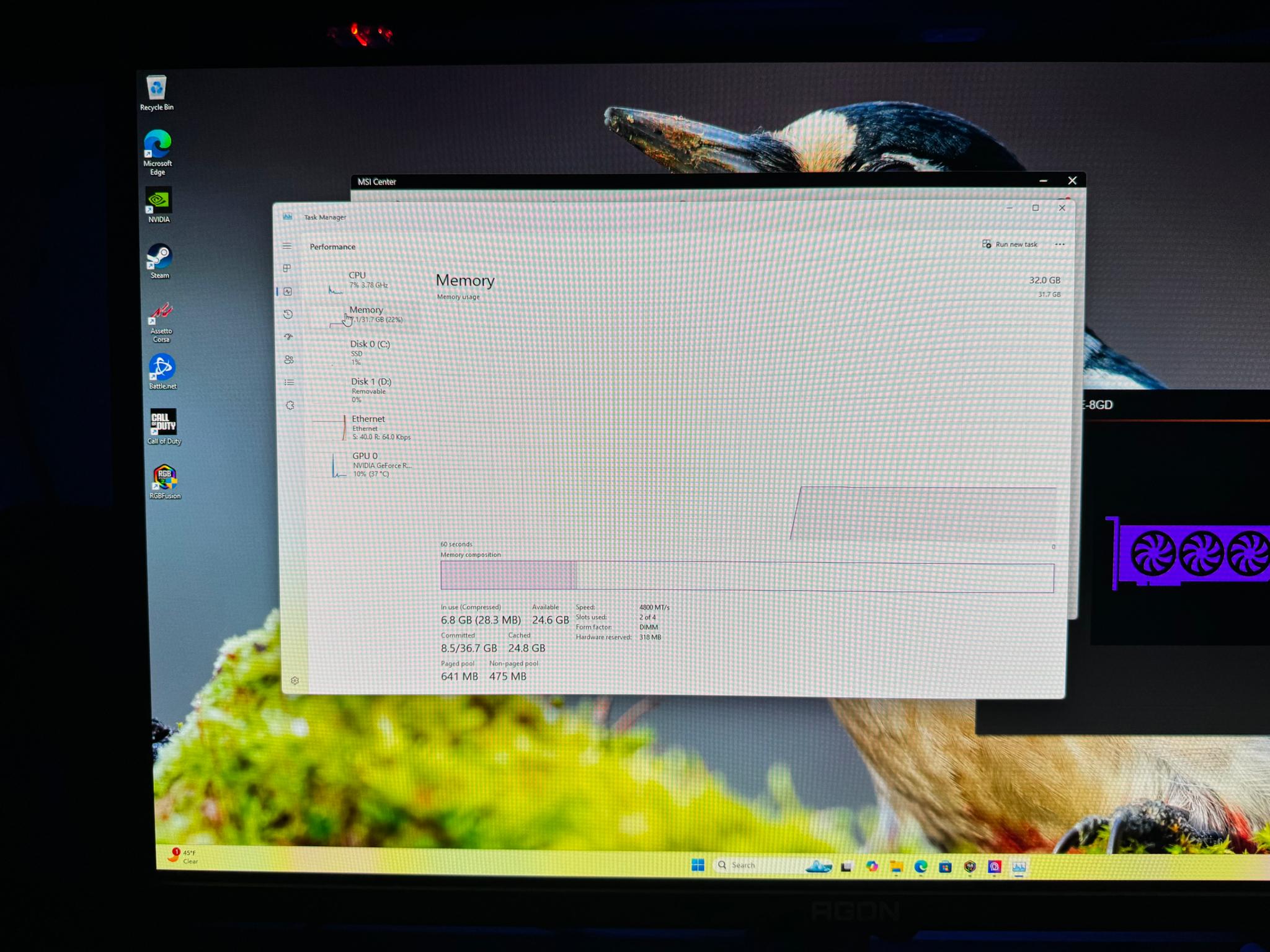Open Microsoft Edge from the taskbar

(x=921, y=866)
